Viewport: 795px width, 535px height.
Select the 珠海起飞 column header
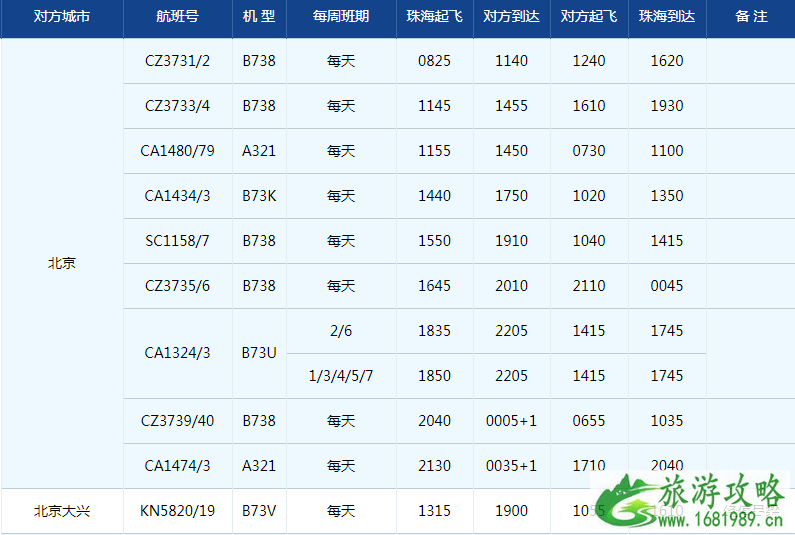pos(435,17)
